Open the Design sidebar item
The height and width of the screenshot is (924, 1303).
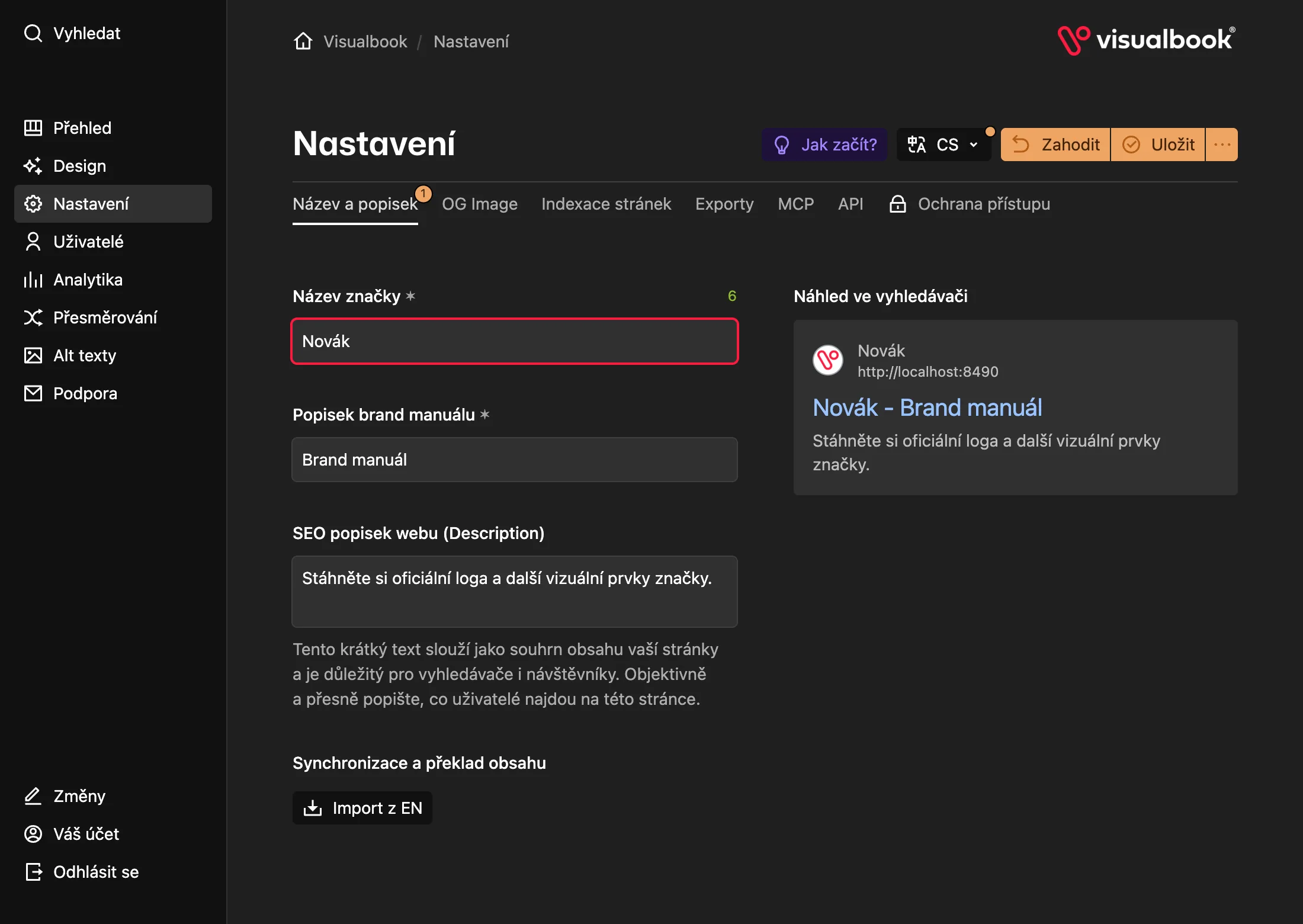pyautogui.click(x=113, y=166)
